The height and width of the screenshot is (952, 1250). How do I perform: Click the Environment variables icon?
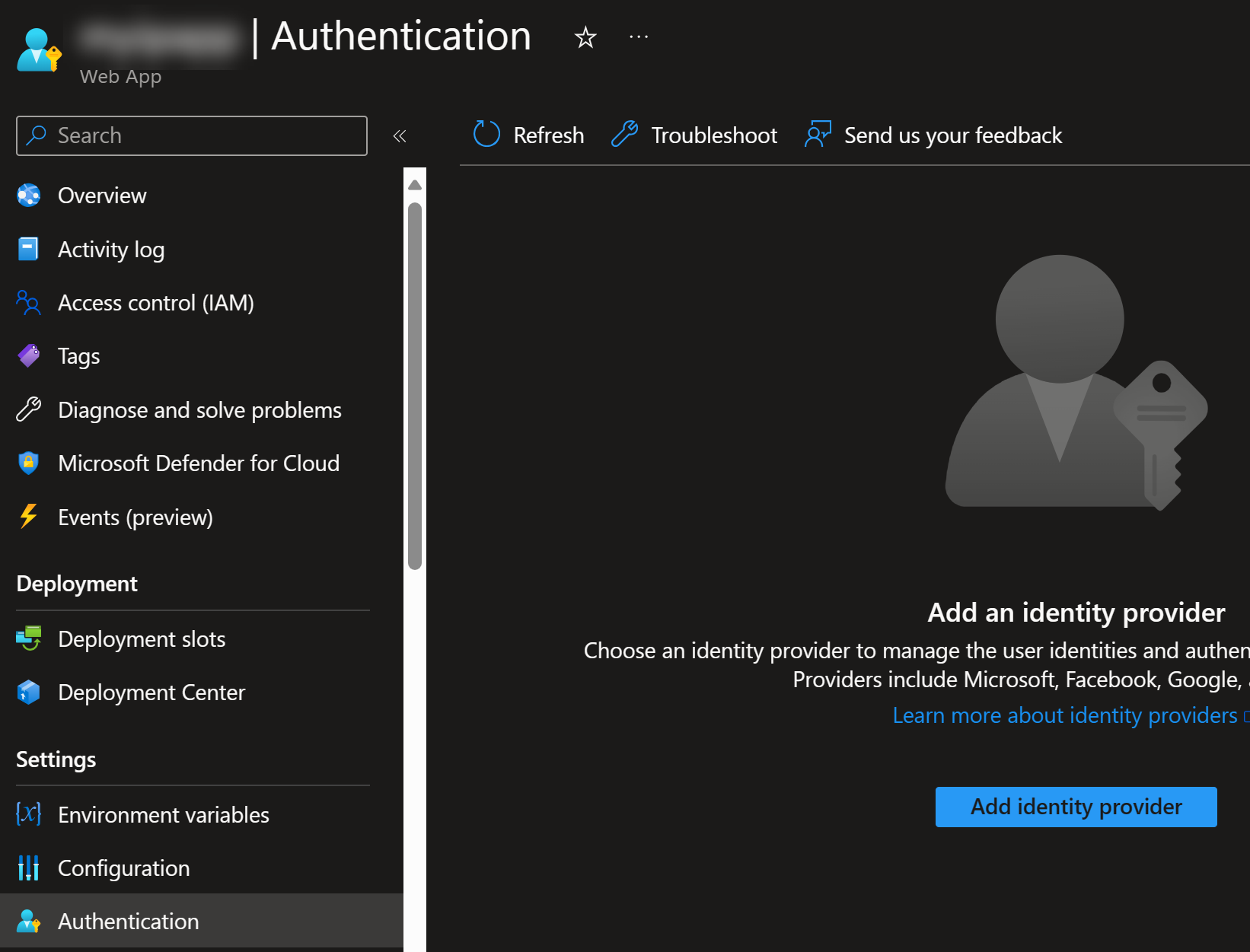[29, 814]
